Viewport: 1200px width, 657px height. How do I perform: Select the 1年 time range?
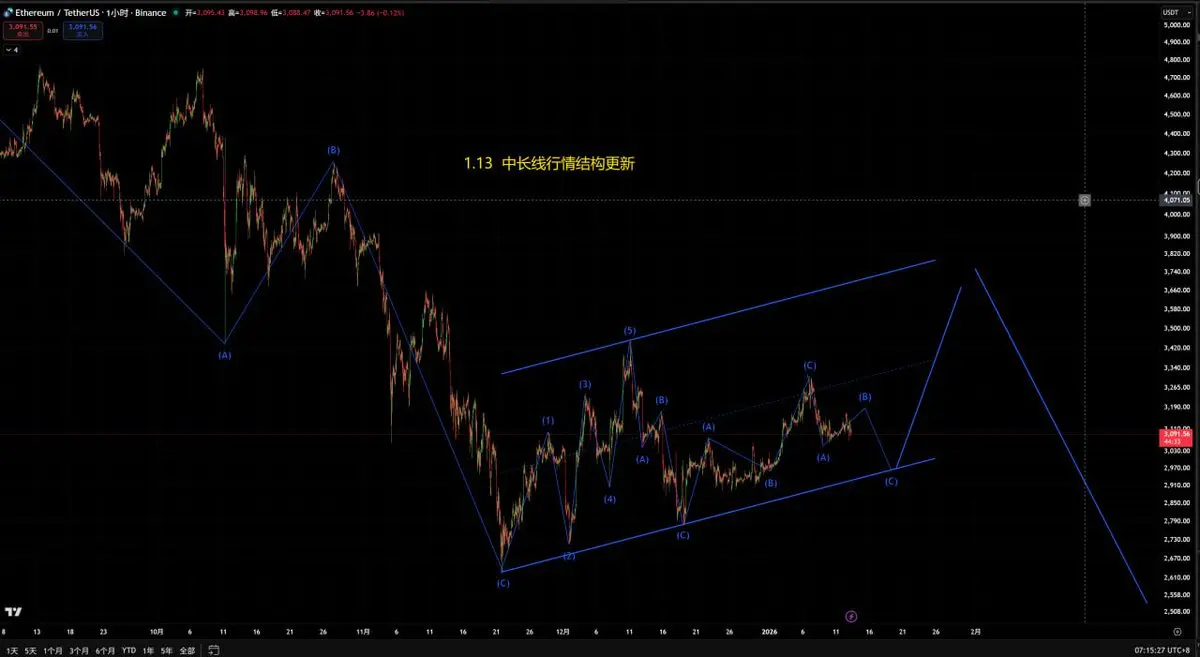(148, 650)
